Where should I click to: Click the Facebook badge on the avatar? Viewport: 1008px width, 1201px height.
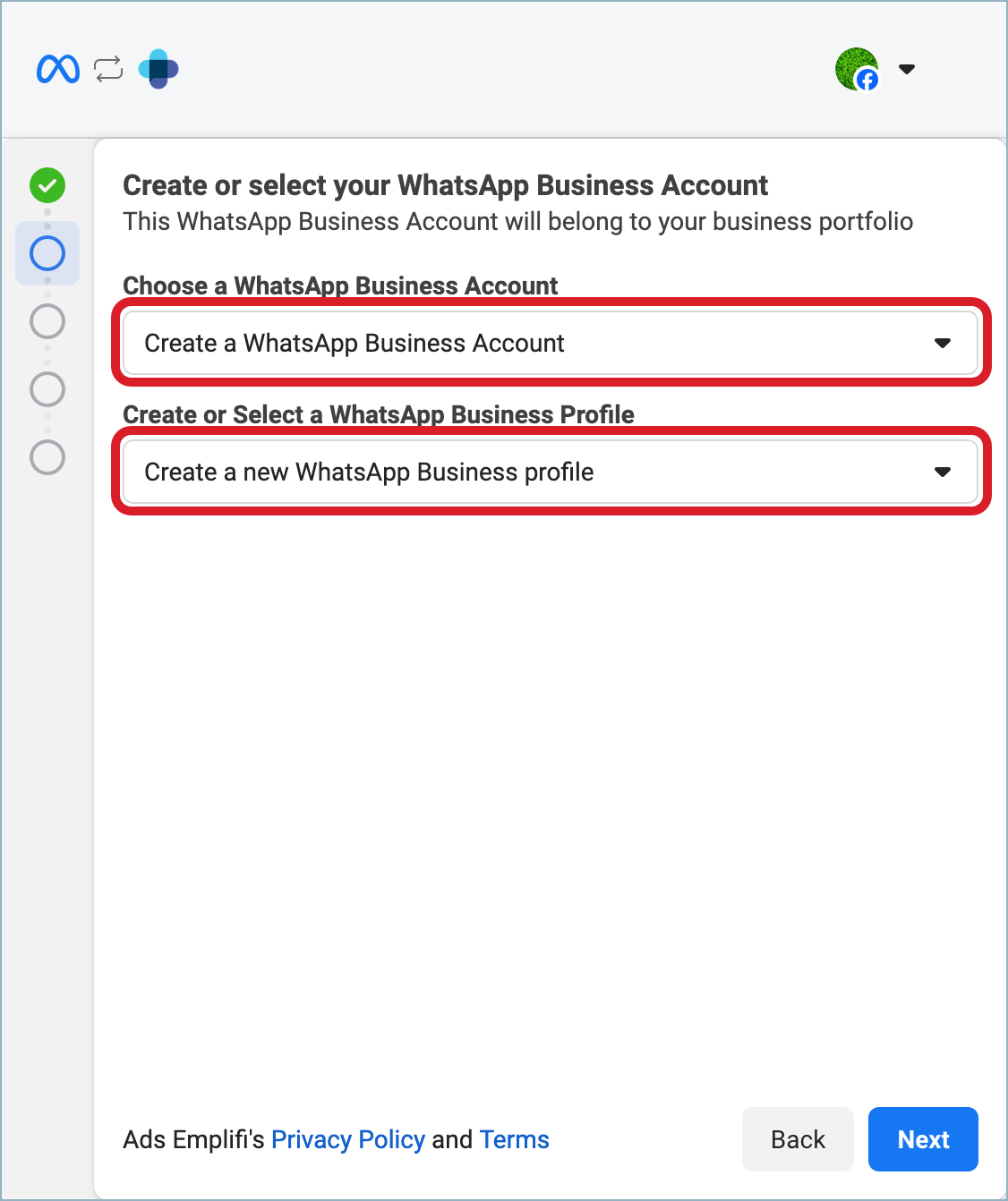(867, 81)
